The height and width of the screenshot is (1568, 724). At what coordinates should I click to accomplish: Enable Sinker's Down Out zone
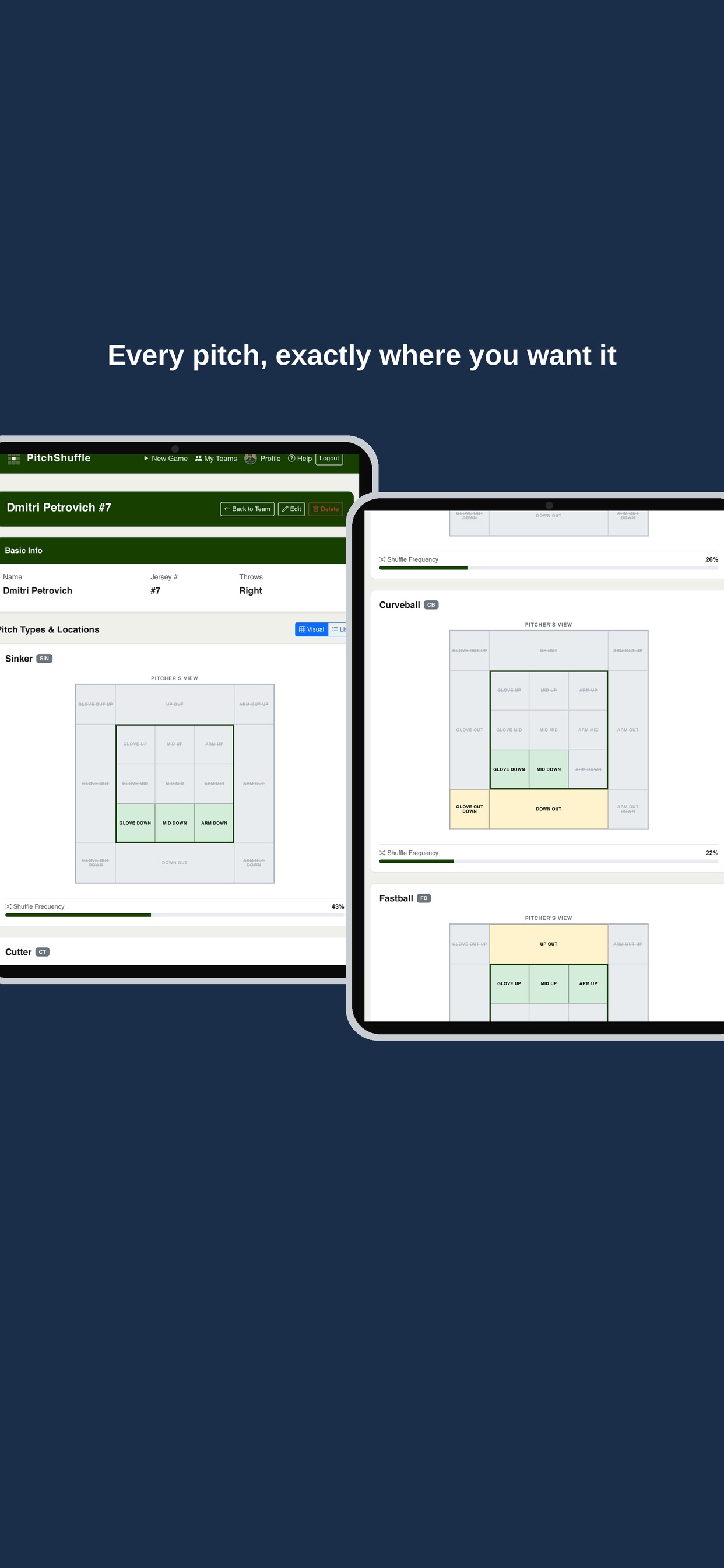175,863
